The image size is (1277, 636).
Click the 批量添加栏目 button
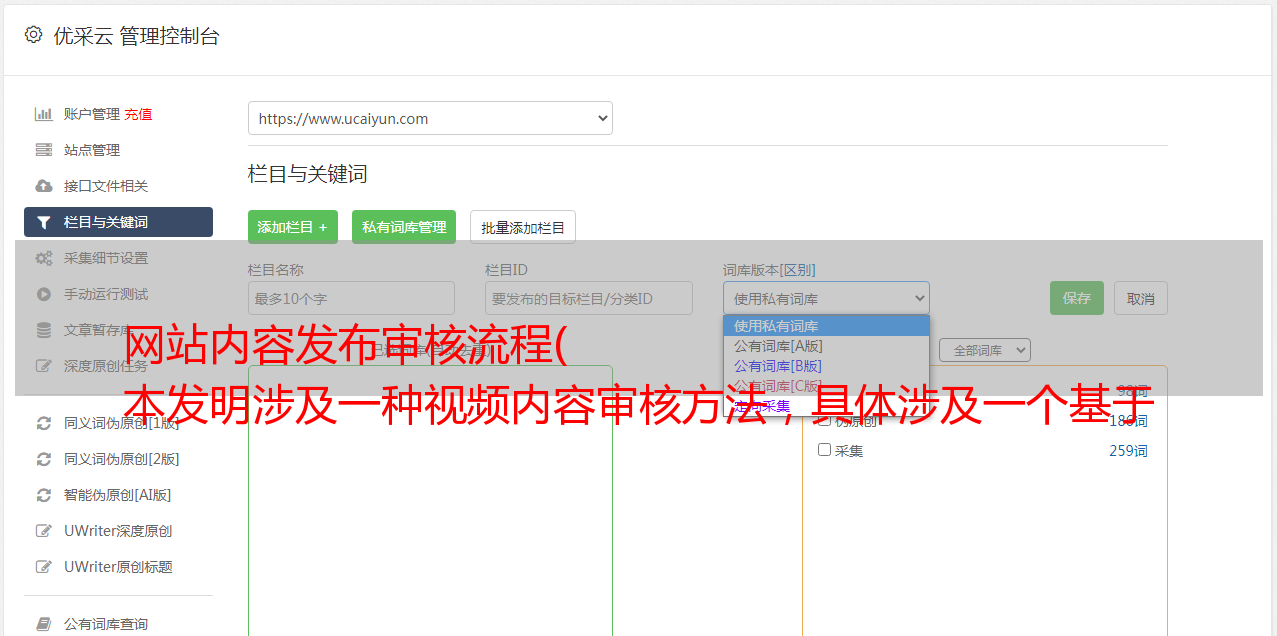[x=522, y=227]
